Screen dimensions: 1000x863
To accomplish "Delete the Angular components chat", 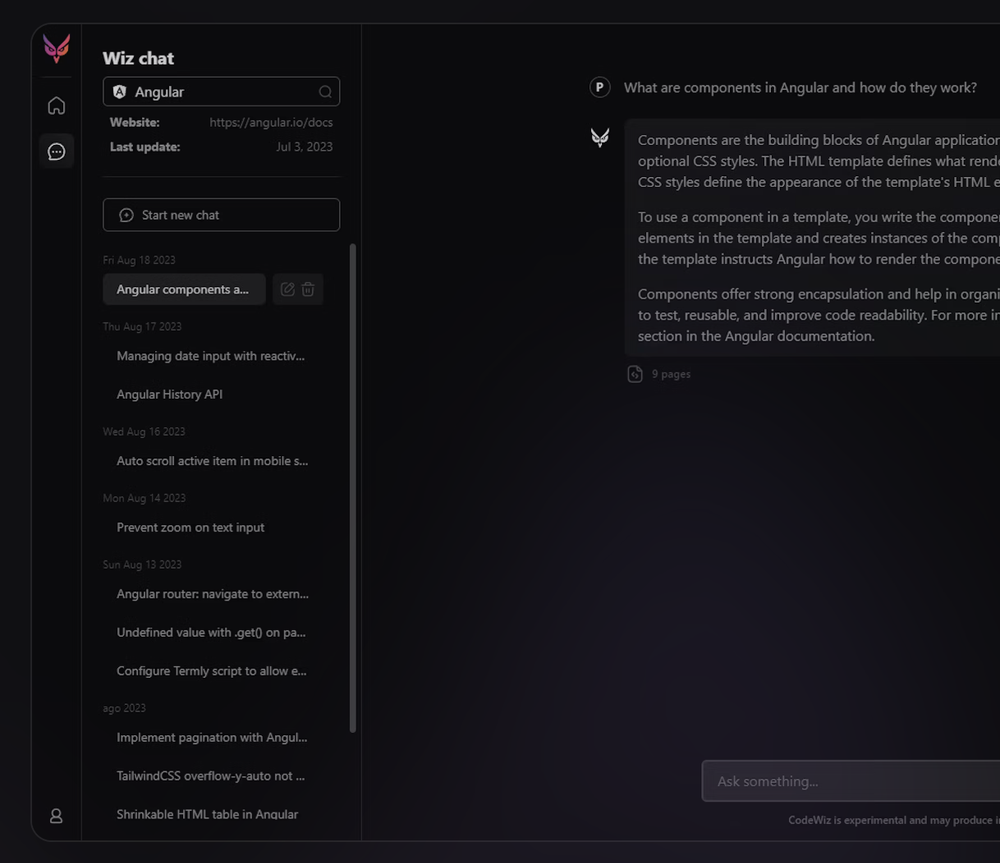I will 308,289.
